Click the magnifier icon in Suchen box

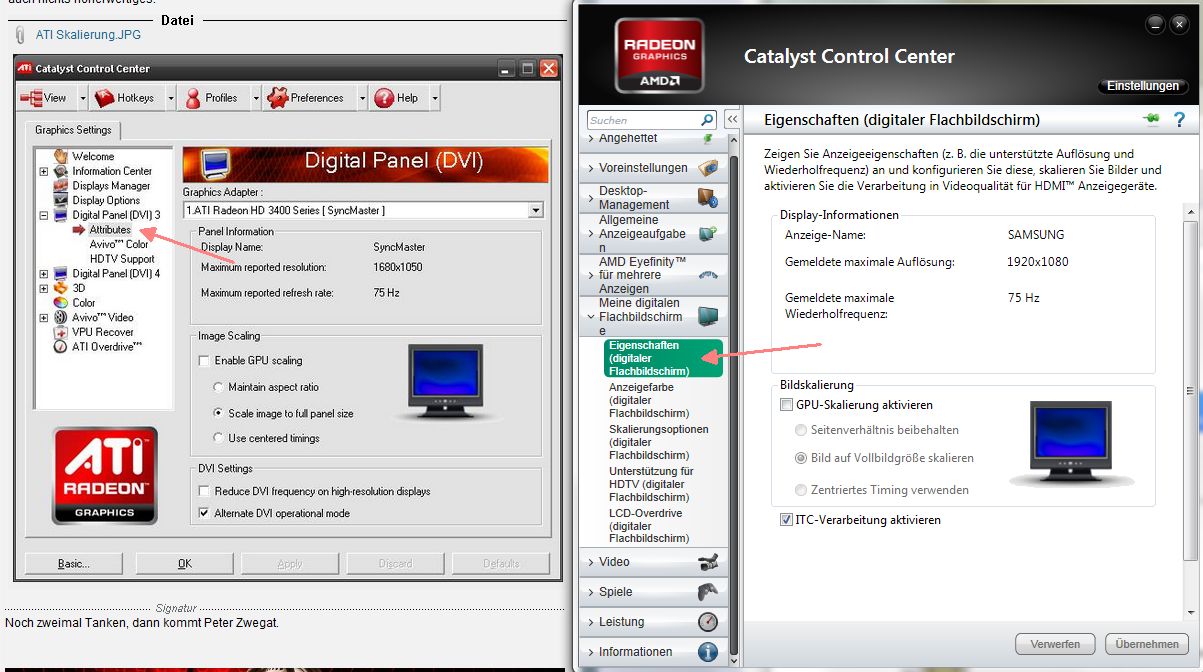point(707,120)
